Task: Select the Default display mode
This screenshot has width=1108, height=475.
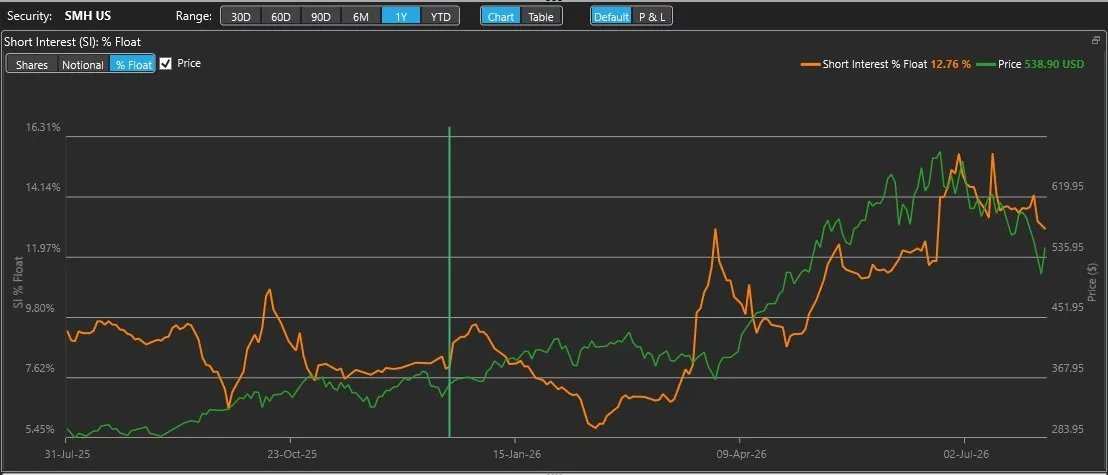Action: click(x=611, y=16)
